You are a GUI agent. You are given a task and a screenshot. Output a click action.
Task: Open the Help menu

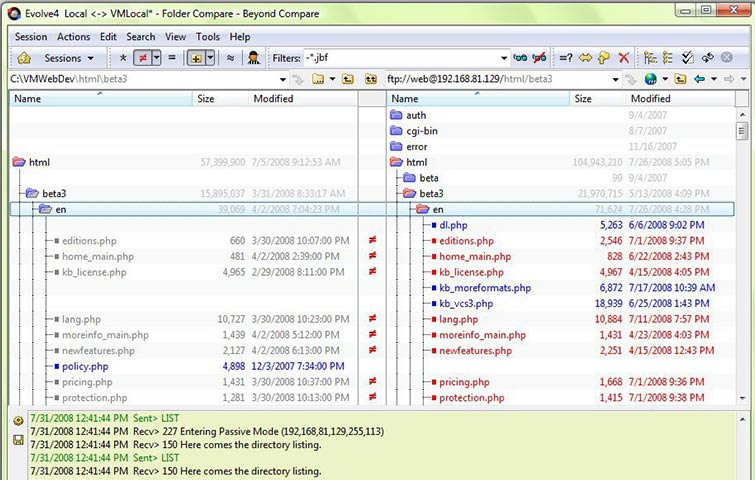239,37
